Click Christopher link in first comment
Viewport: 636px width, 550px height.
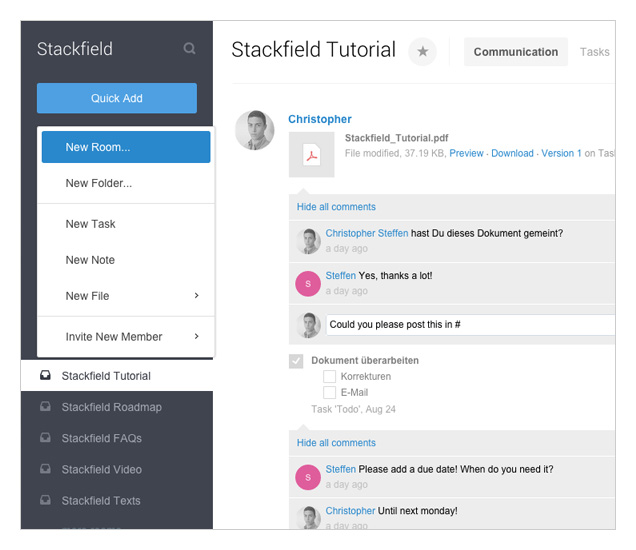(350, 233)
